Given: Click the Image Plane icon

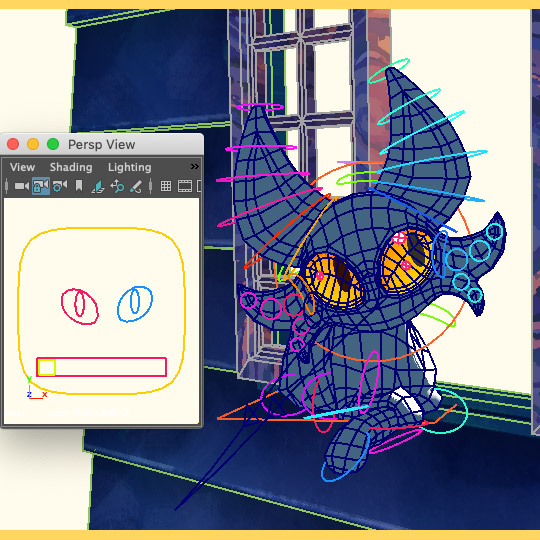Looking at the screenshot, I should 98,187.
